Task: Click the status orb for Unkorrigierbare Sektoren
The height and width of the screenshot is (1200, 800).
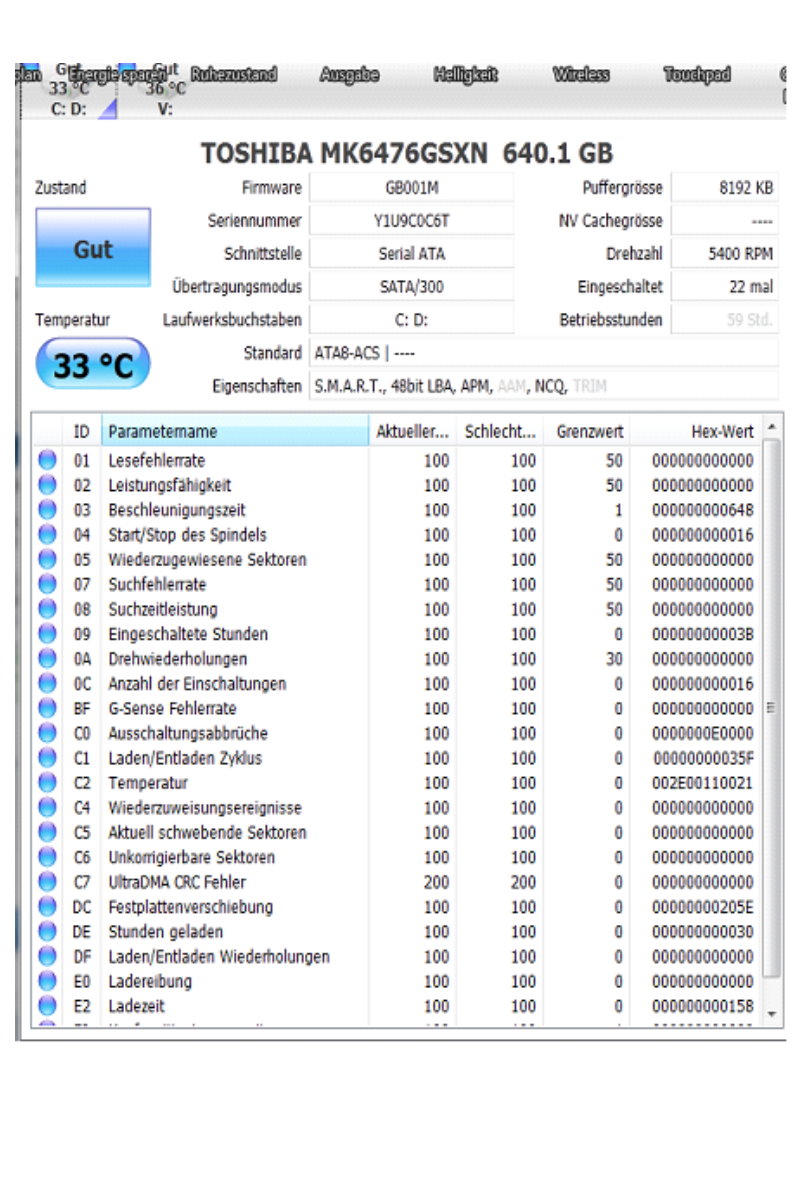Action: tap(47, 857)
